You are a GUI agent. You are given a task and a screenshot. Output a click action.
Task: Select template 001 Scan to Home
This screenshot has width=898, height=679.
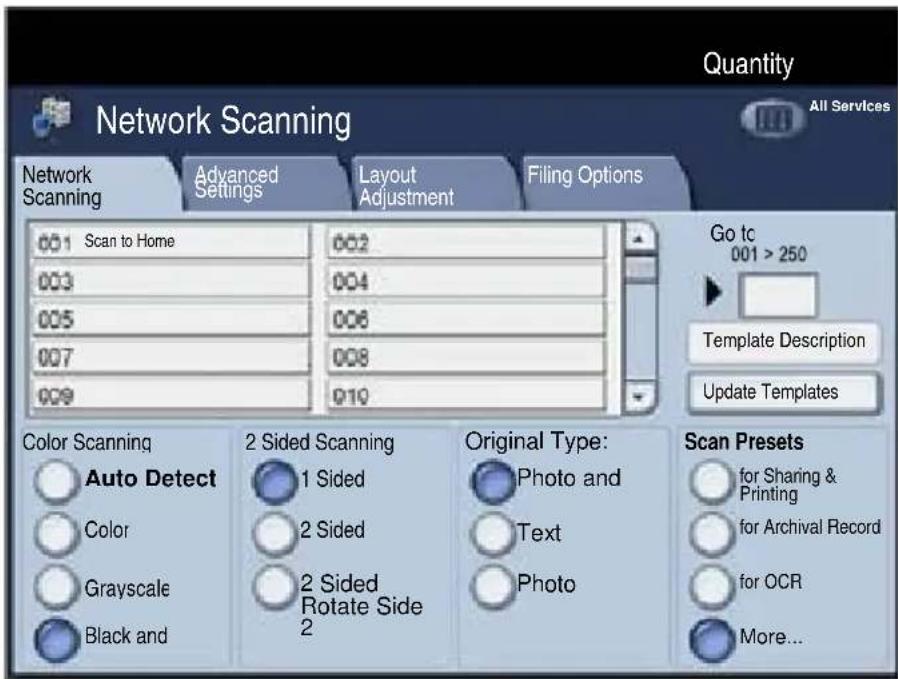[171, 242]
